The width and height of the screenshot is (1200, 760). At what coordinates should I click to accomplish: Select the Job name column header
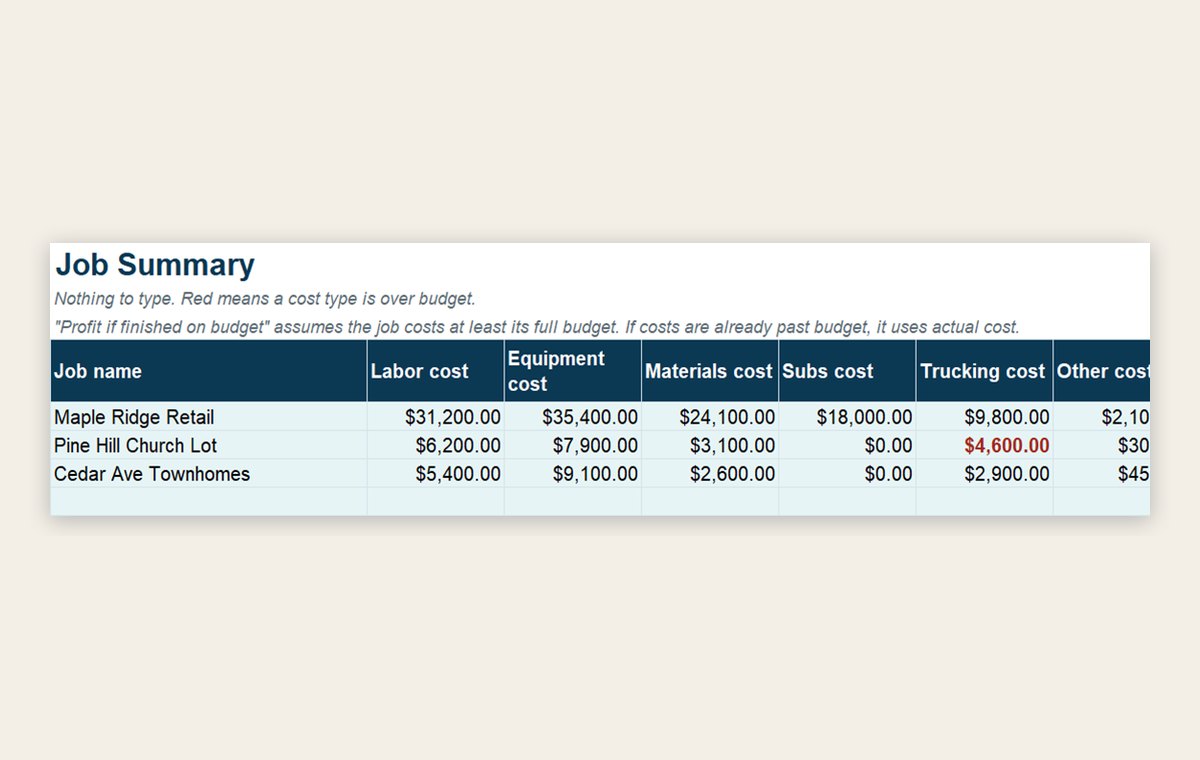[208, 371]
